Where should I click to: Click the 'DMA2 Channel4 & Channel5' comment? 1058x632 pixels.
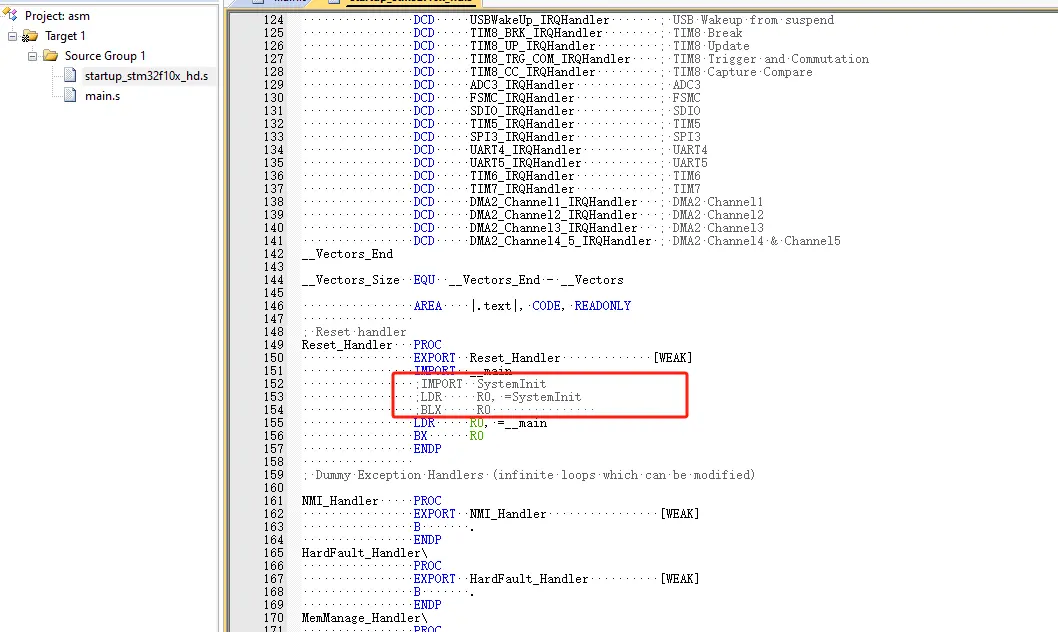point(756,241)
